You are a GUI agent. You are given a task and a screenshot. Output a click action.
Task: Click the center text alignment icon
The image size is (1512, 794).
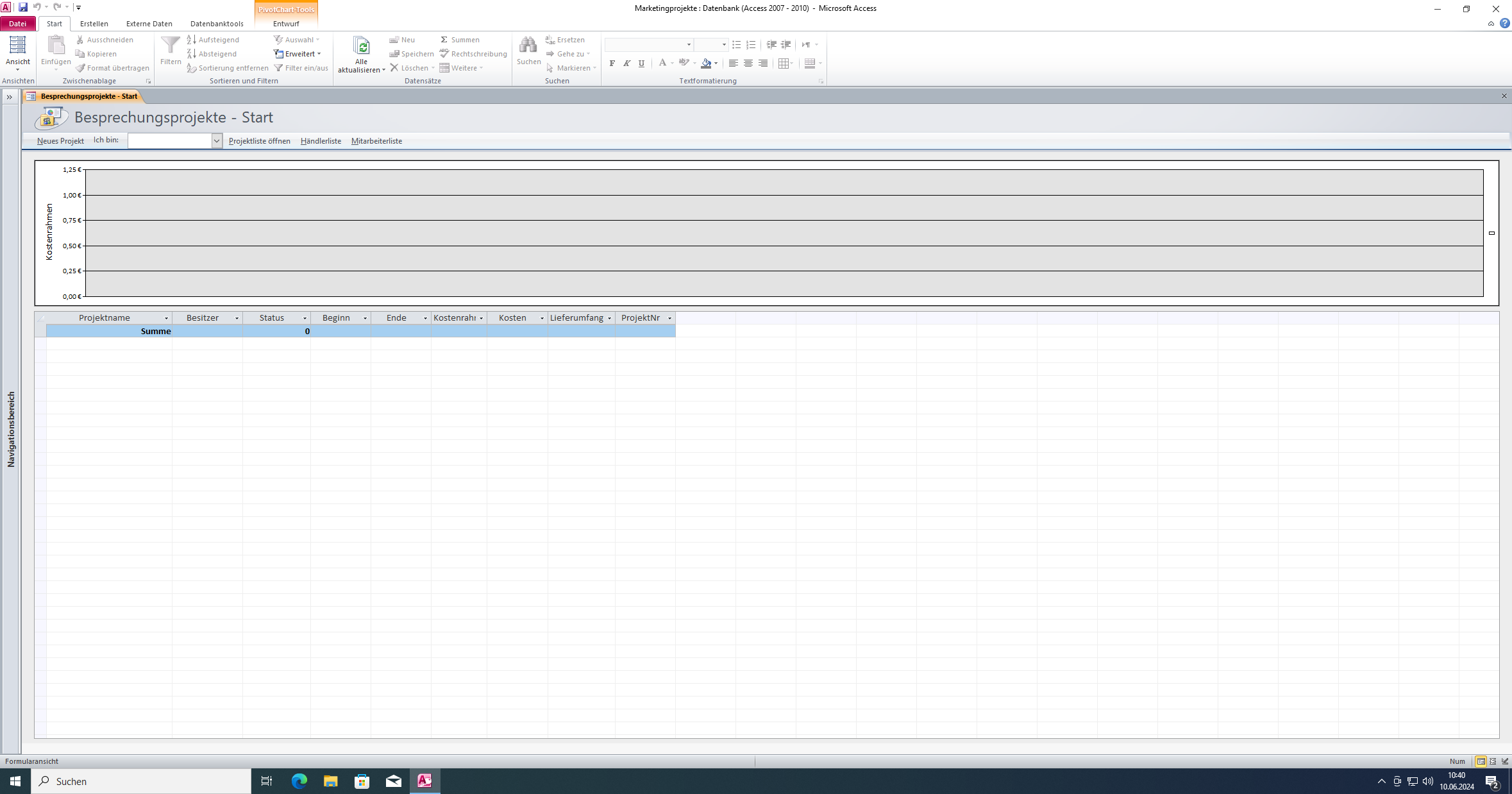coord(748,63)
